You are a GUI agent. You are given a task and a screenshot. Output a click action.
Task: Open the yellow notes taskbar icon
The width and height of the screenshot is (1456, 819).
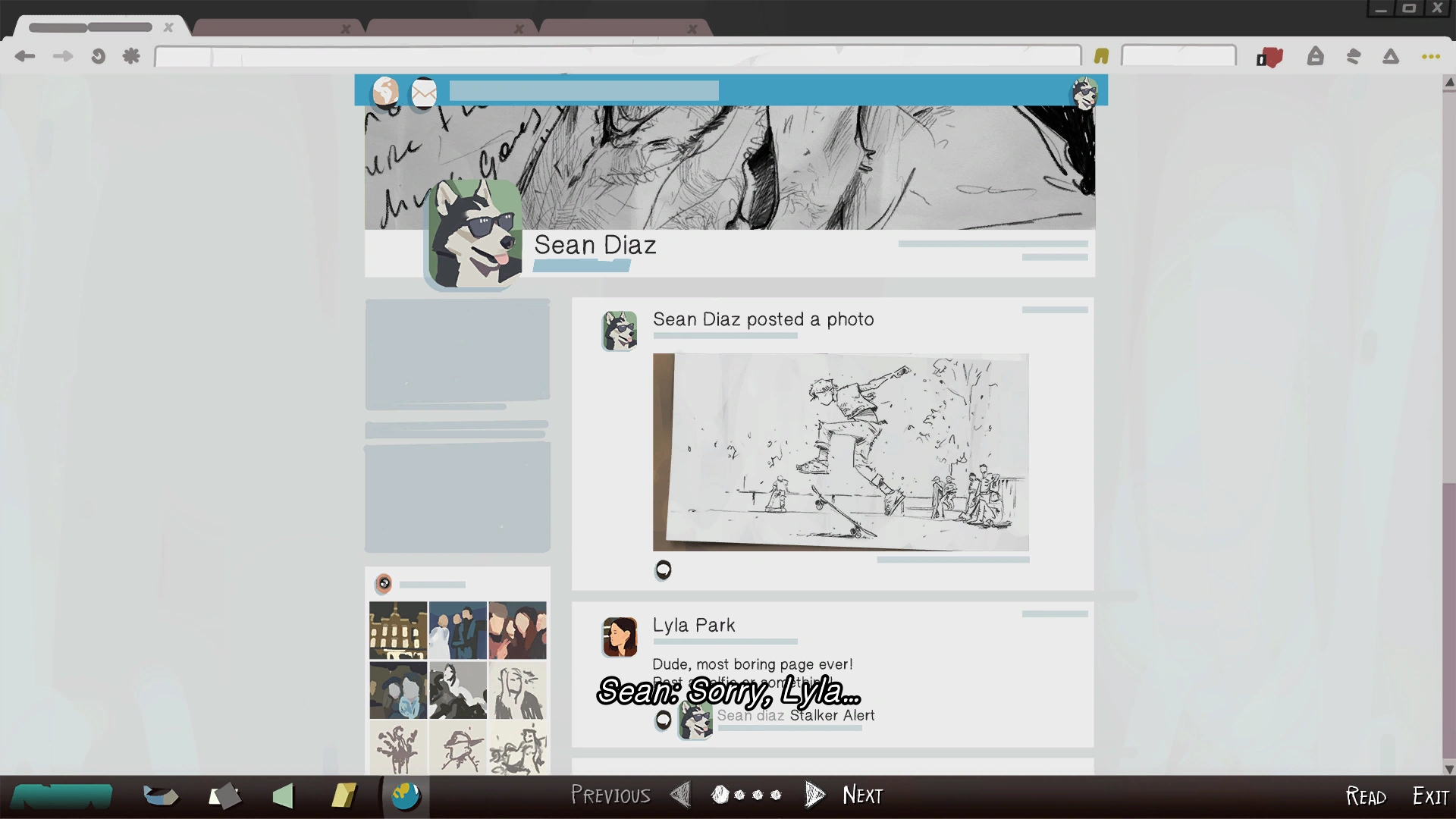click(x=344, y=795)
